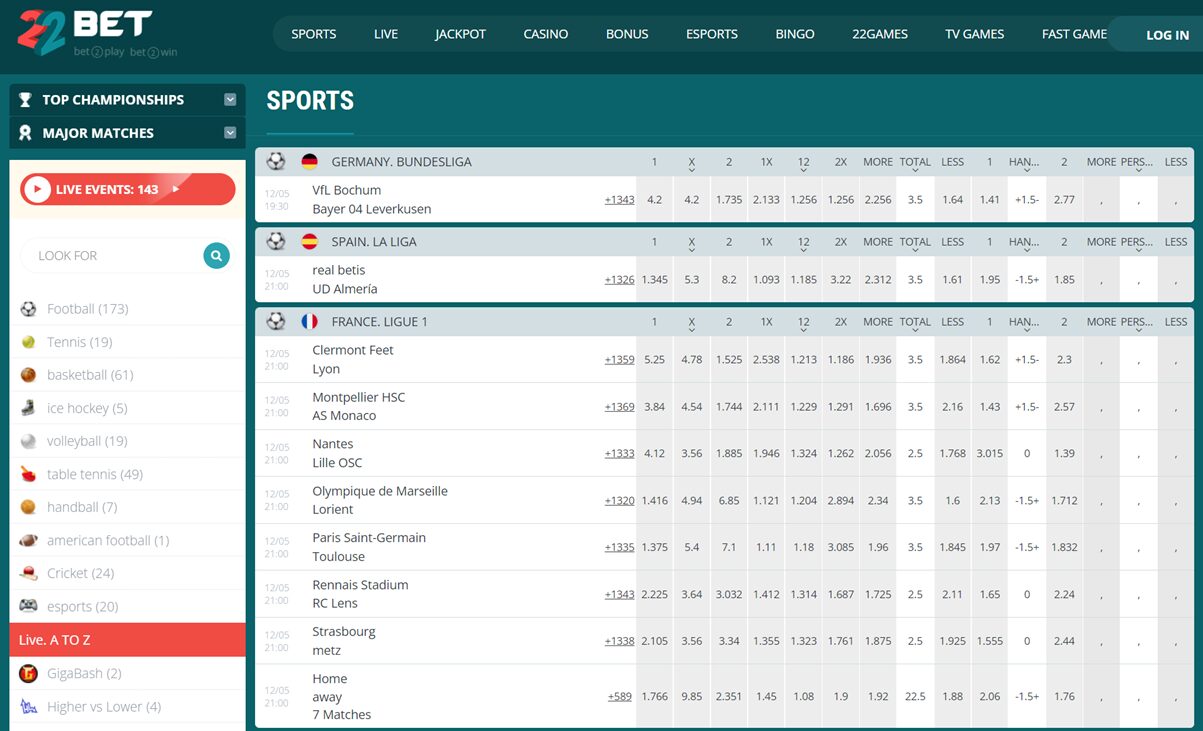Select odds 3.015 handicap for Nantes

point(990,454)
